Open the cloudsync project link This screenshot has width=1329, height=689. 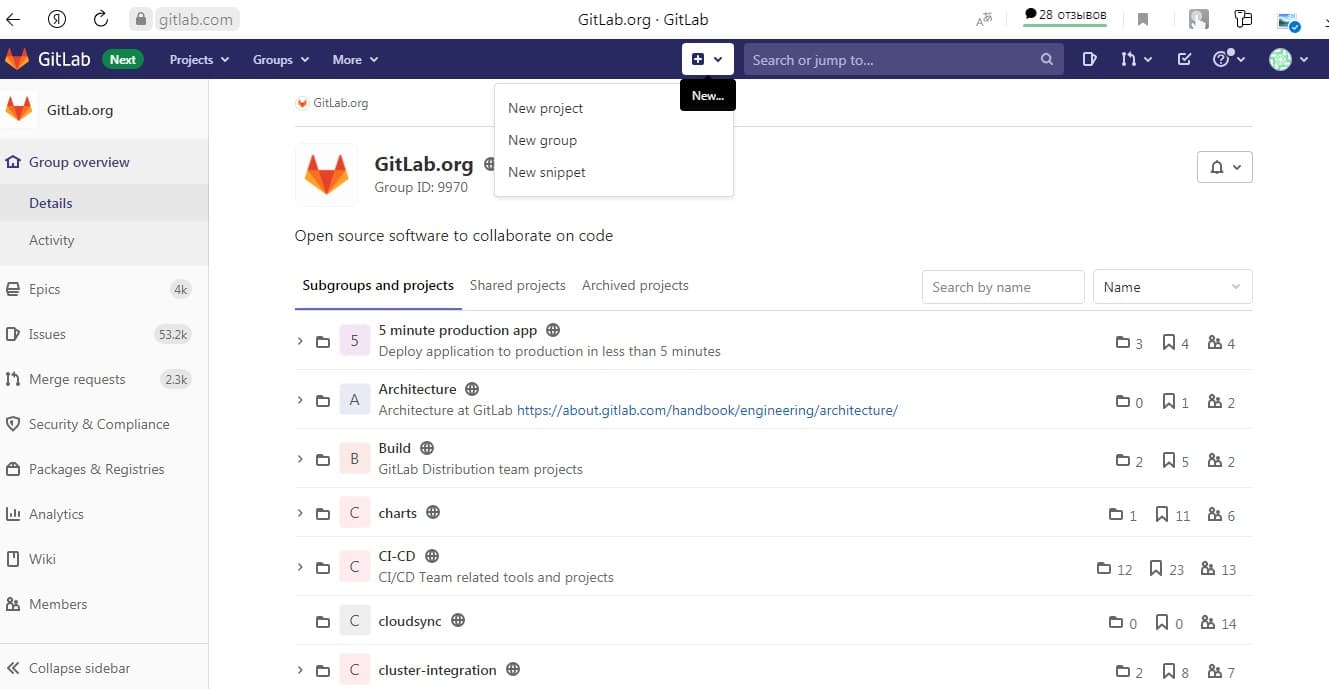[x=410, y=621]
